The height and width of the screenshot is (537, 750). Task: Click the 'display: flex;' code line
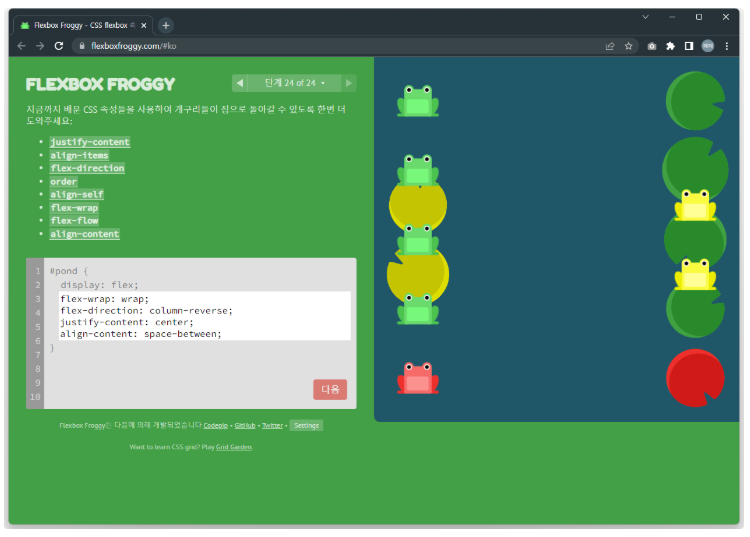(99, 285)
